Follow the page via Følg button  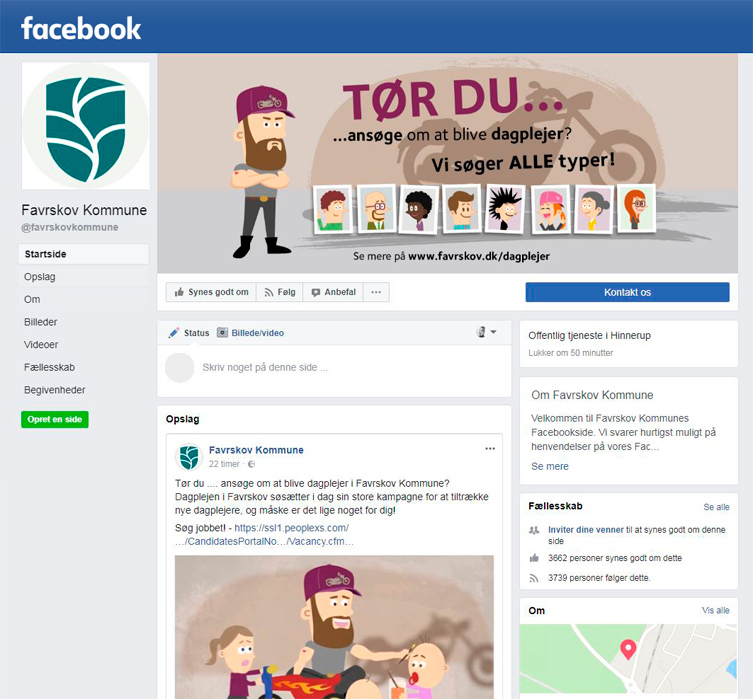click(x=280, y=292)
